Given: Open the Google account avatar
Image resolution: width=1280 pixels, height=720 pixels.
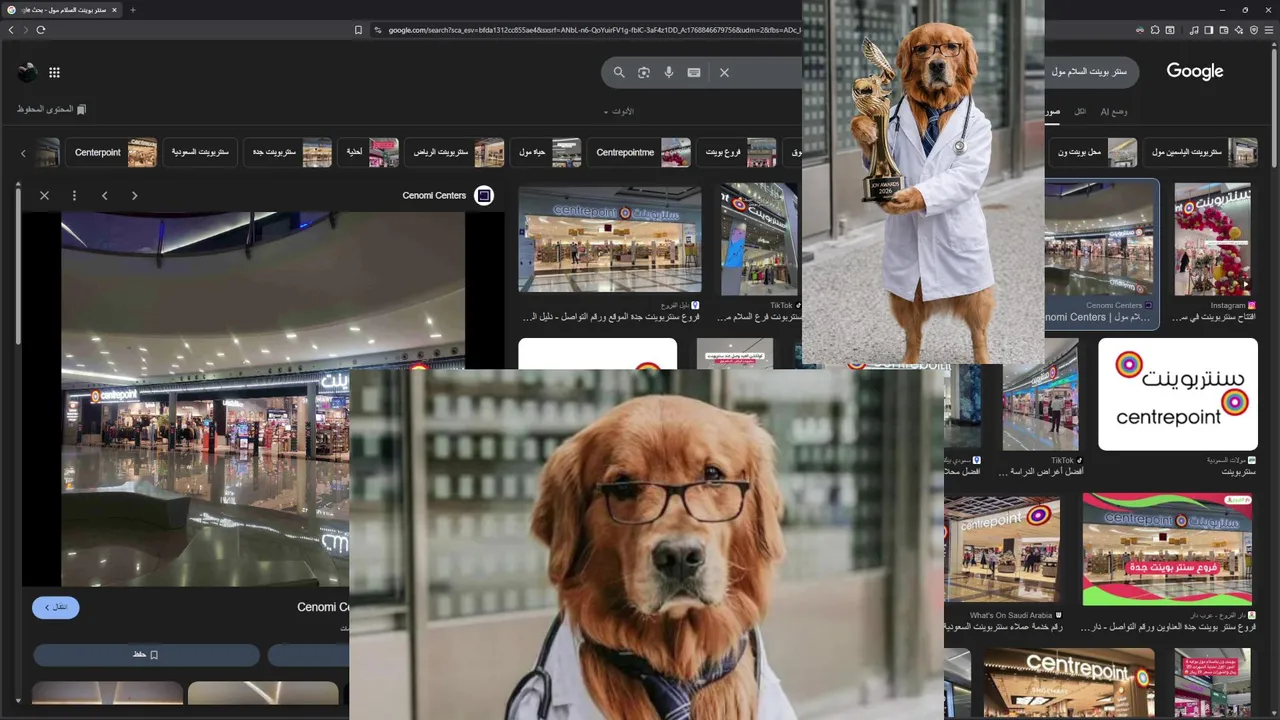Looking at the screenshot, I should coord(27,72).
